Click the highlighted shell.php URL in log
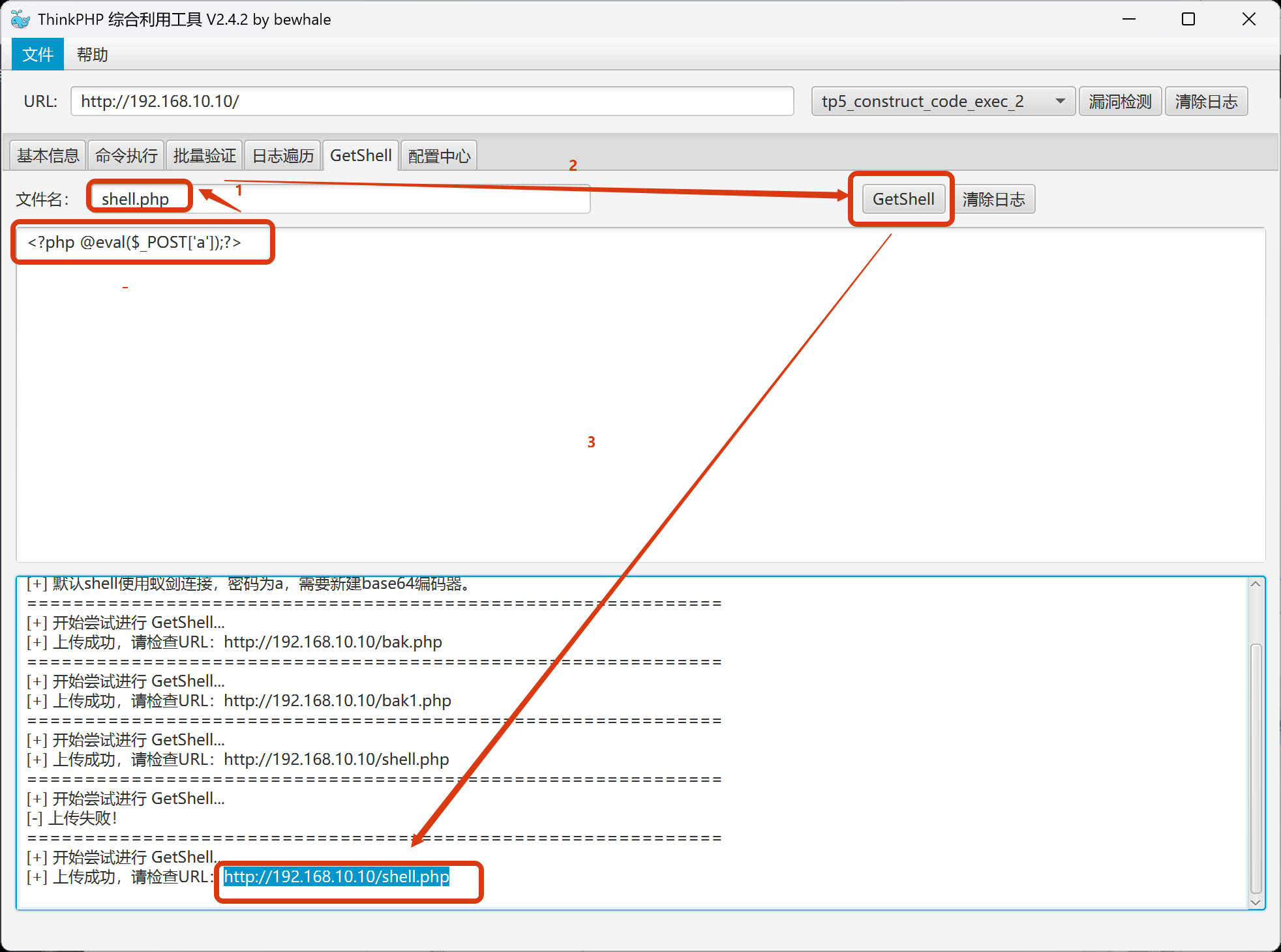This screenshot has height=952, width=1281. (x=336, y=877)
